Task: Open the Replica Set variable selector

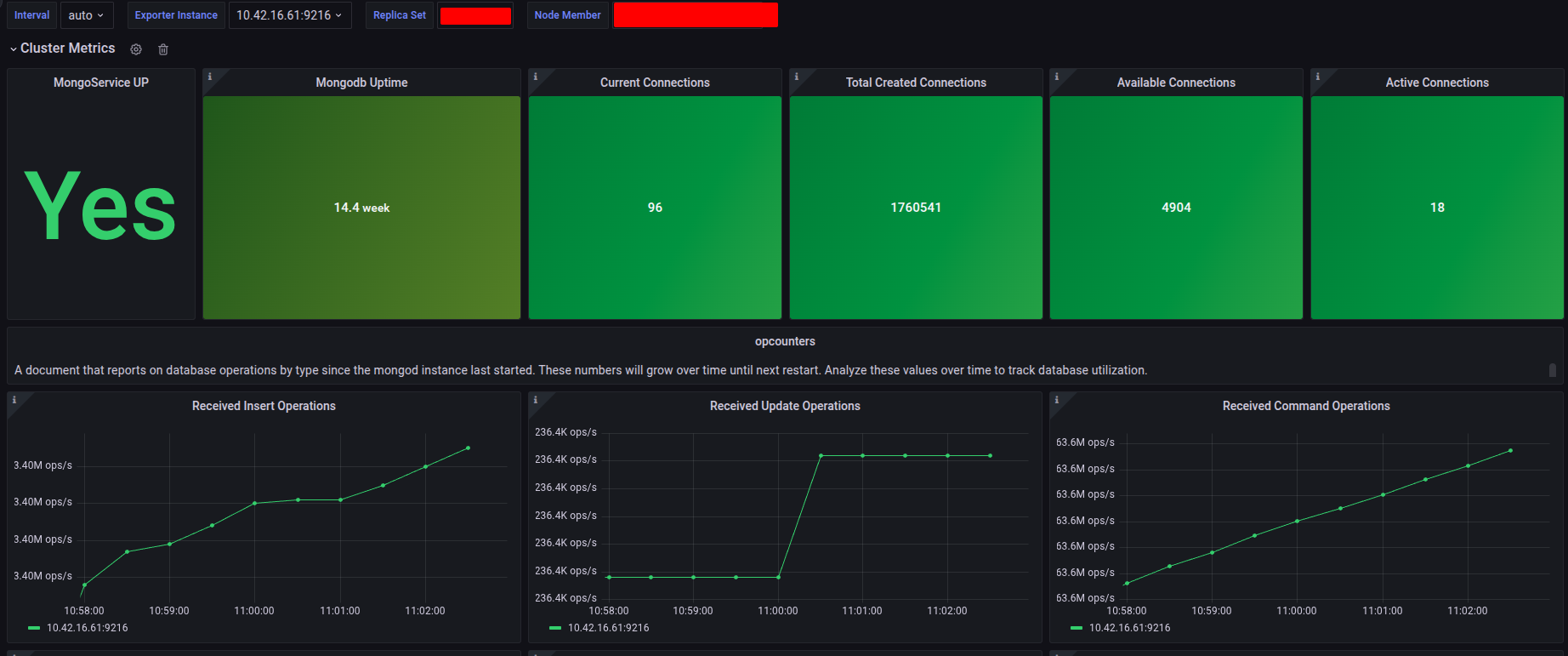Action: tap(475, 15)
